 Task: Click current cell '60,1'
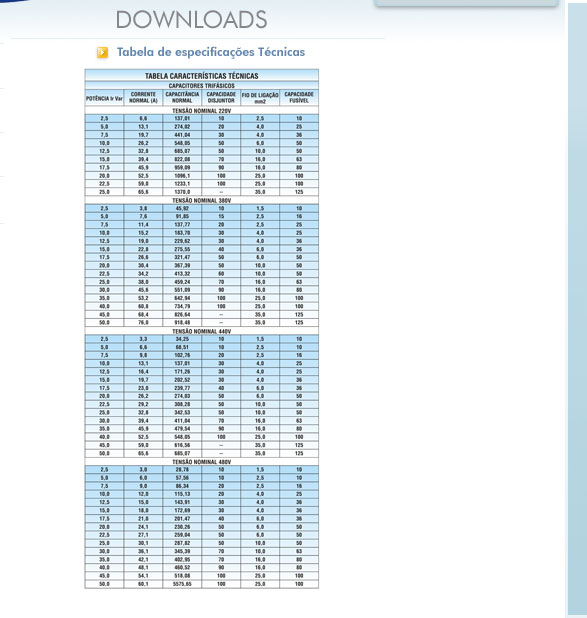tap(143, 584)
